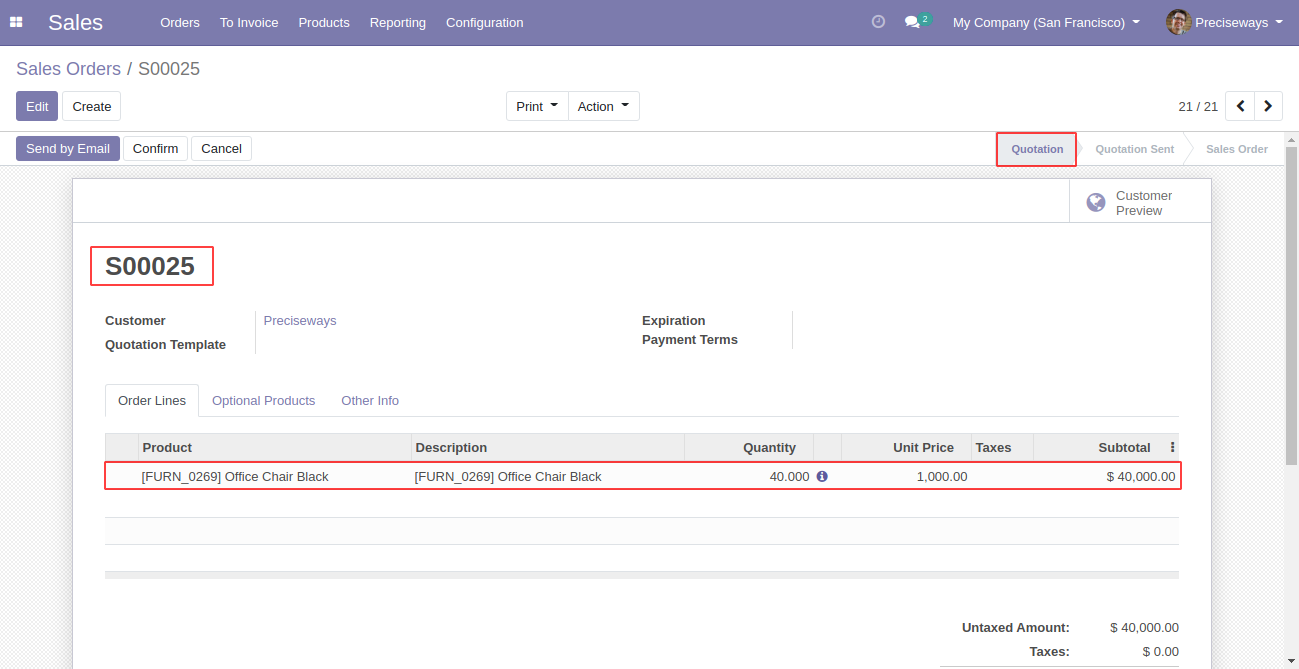
Task: Open Preciseways customer link
Action: coord(300,321)
